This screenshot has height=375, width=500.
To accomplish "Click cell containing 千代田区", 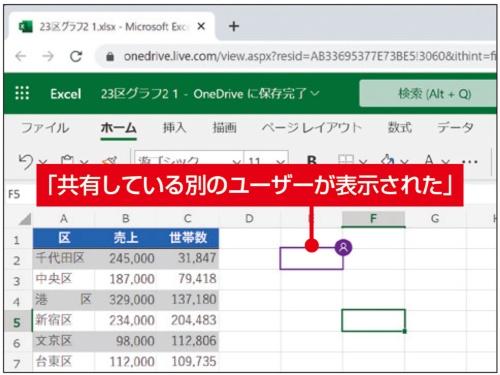I will tap(64, 259).
